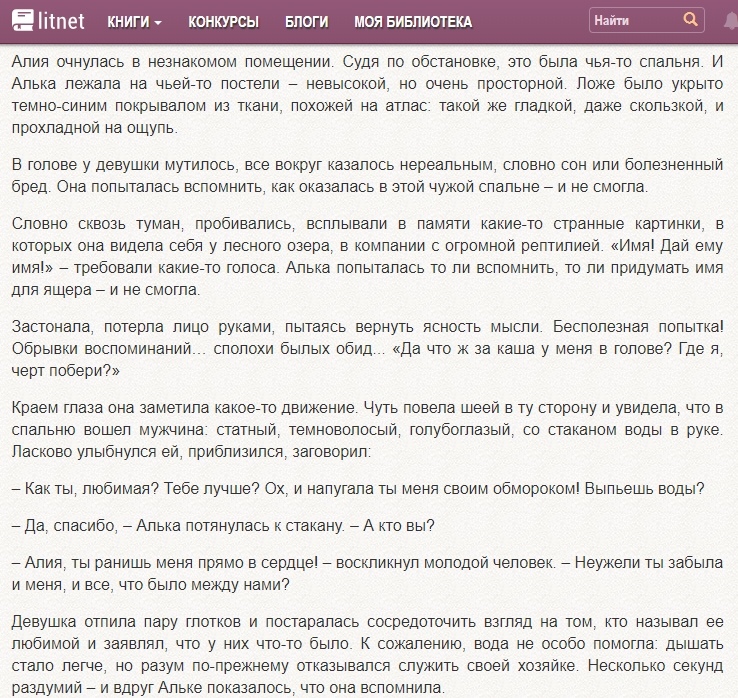Viewport: 738px width, 698px height.
Task: Click the line 'Как ты, любимая?'
Action: pyautogui.click(x=358, y=489)
